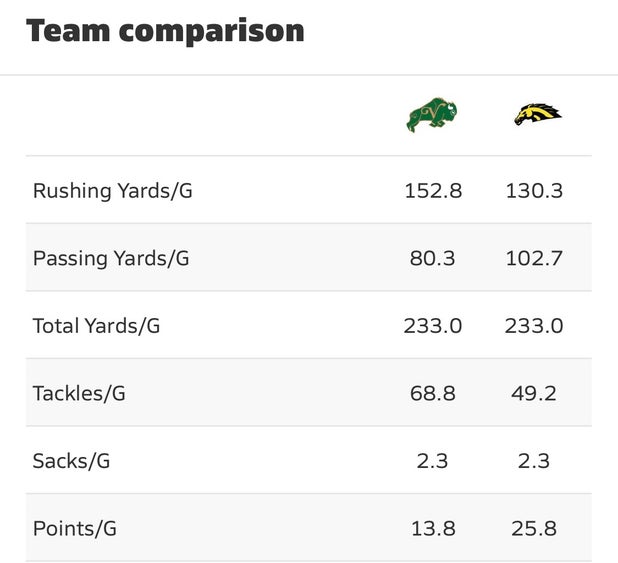Select the Points/G row label
The width and height of the screenshot is (618, 563).
75,528
